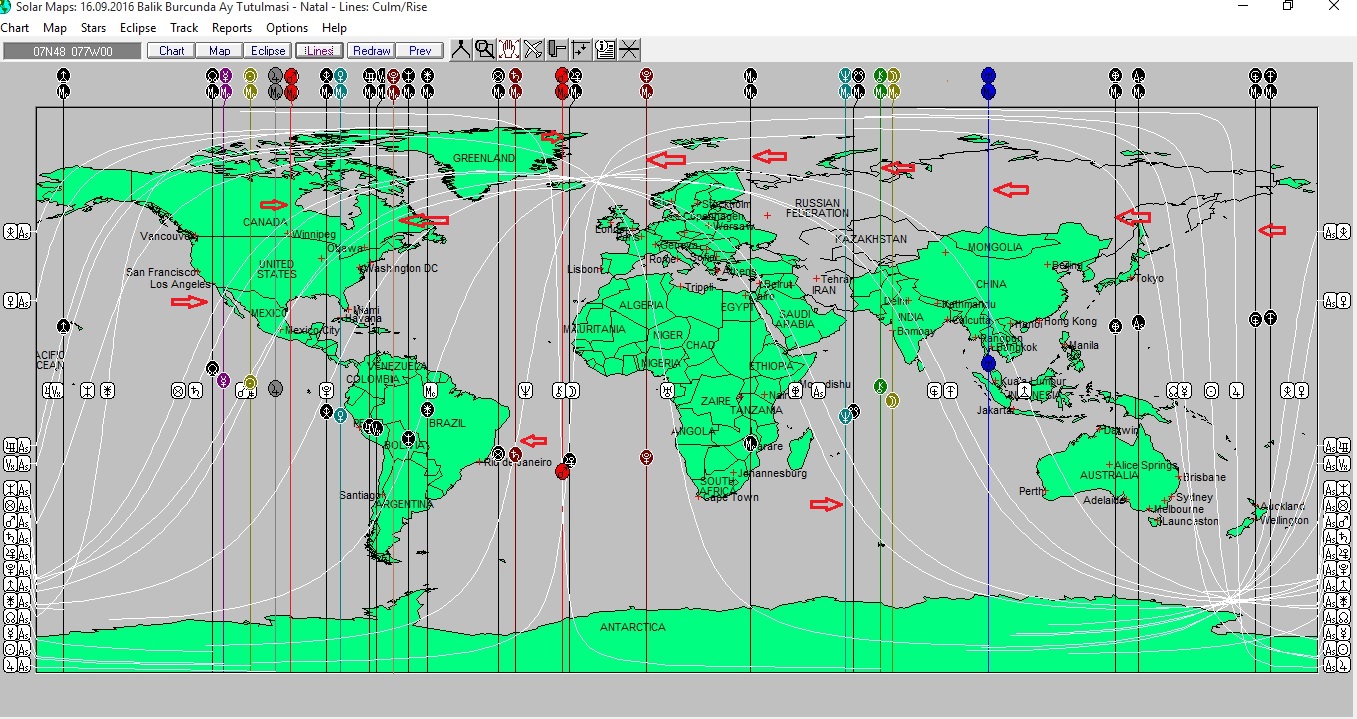Click the Eclipse toolbar button

pos(268,50)
